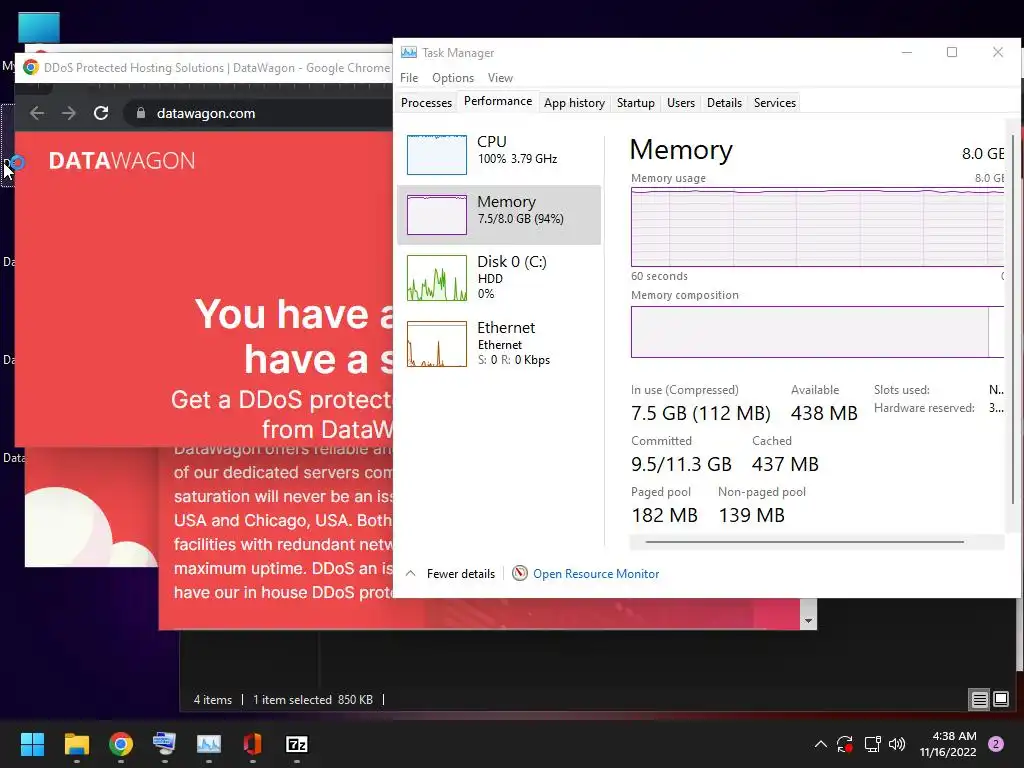
Task: Select the Memory performance item
Action: point(499,215)
